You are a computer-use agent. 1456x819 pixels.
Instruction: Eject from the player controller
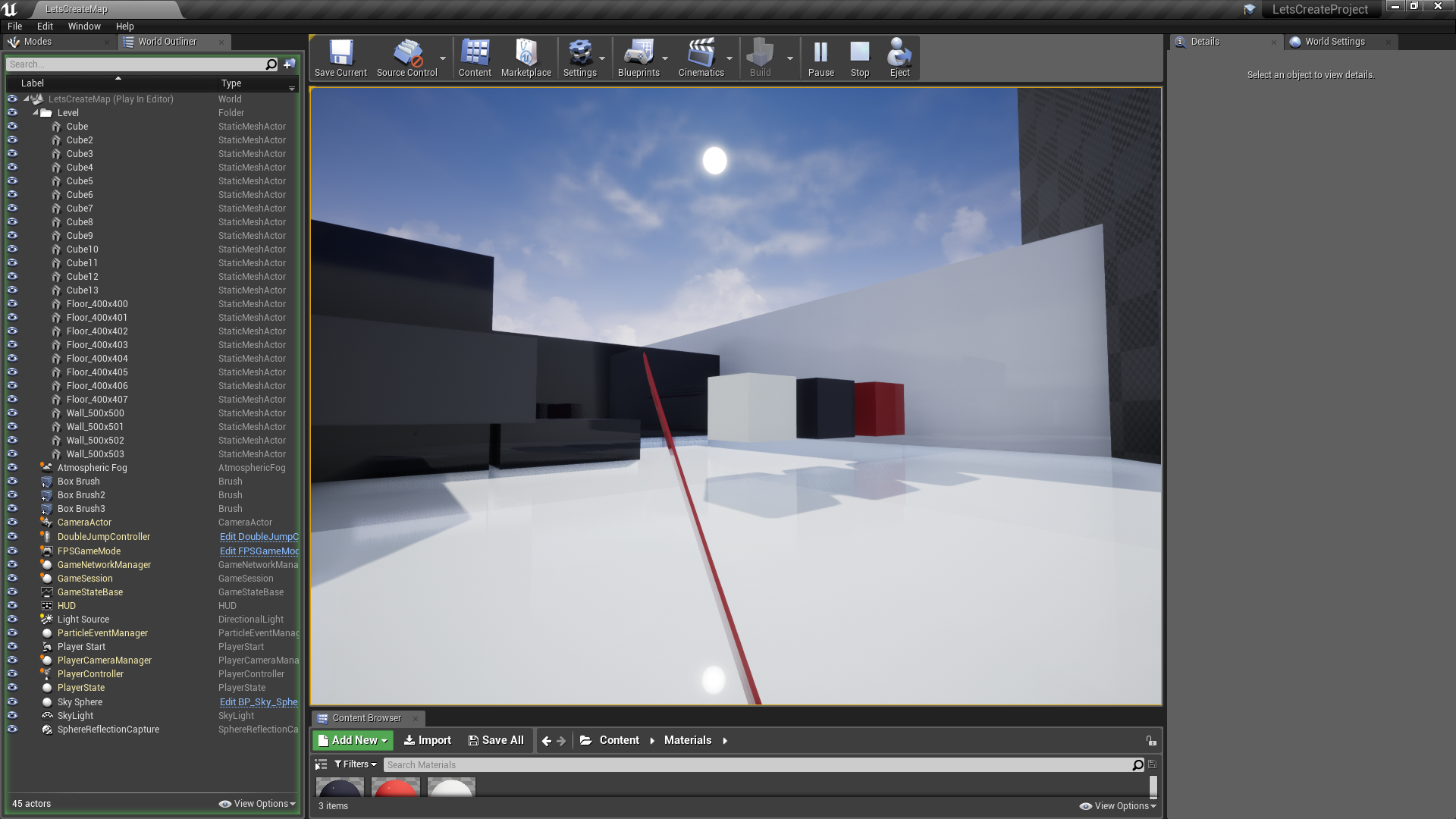[900, 58]
